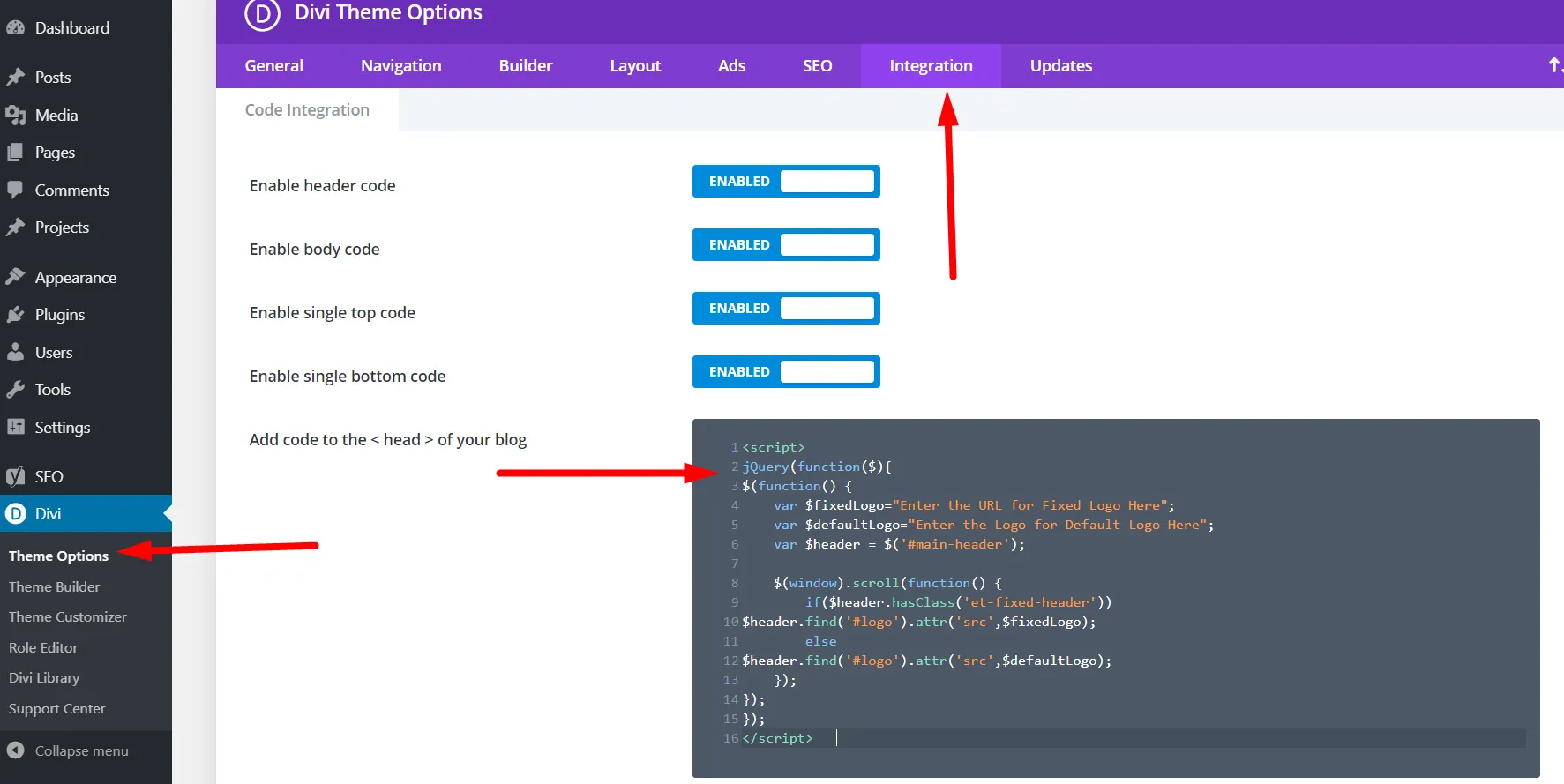Click the Plugins plug icon
Screen dimensions: 1564x784
(x=15, y=314)
